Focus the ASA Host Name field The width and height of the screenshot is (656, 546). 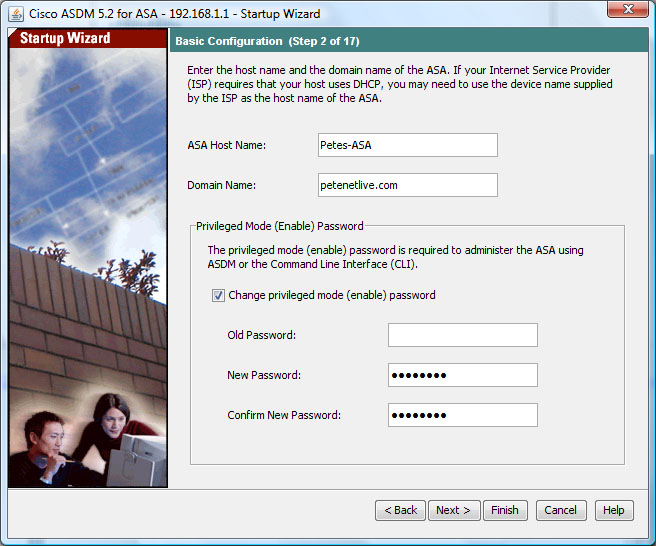tap(407, 145)
